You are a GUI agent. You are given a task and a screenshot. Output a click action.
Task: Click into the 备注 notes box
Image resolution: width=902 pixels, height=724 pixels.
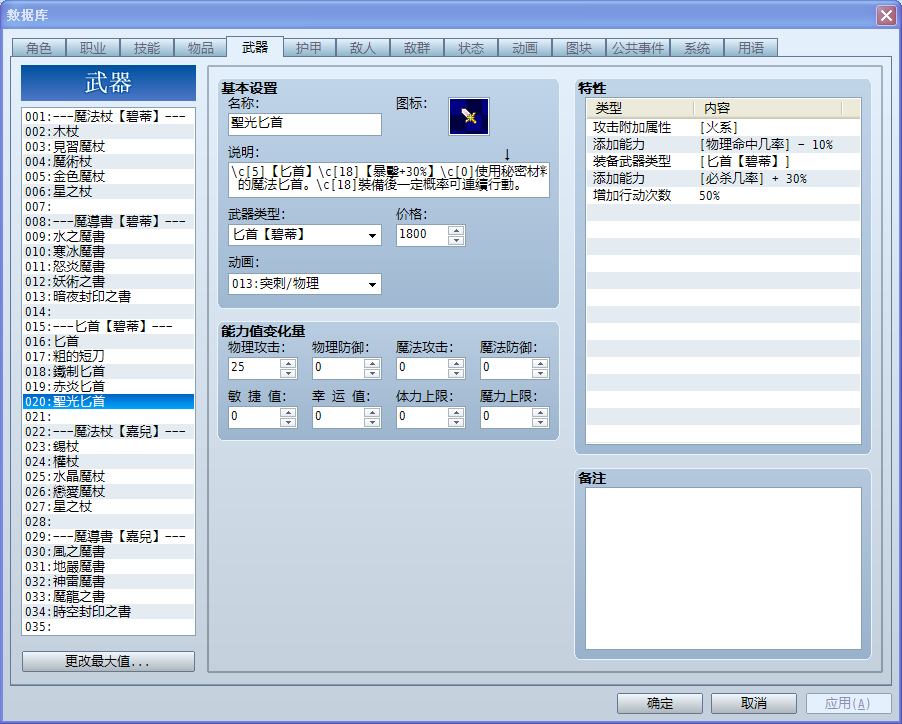[x=723, y=568]
